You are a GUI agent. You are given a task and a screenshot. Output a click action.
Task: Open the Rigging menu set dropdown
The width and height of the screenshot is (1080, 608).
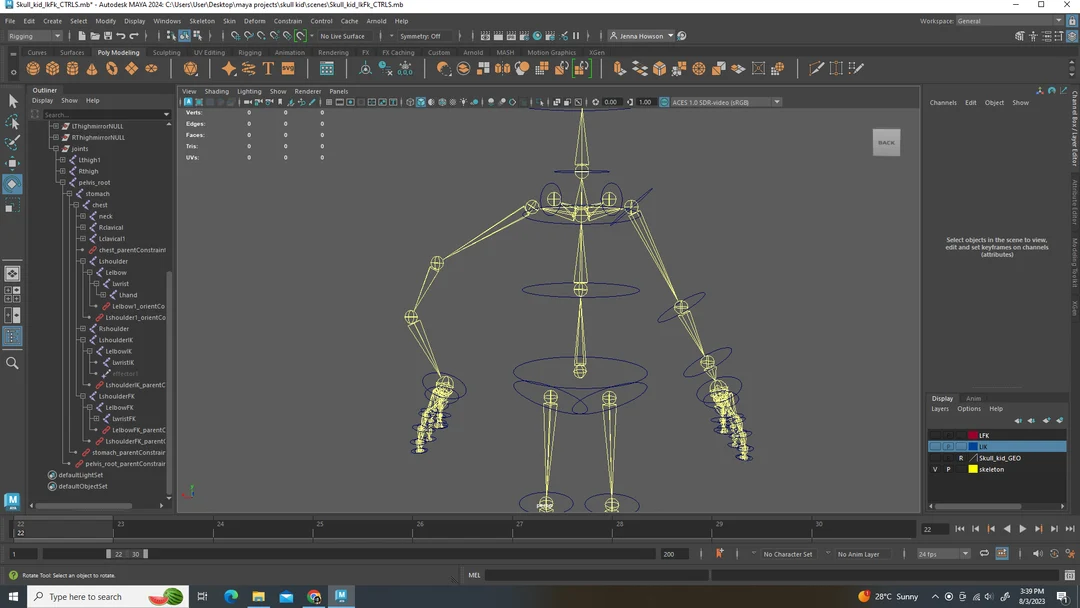(35, 36)
